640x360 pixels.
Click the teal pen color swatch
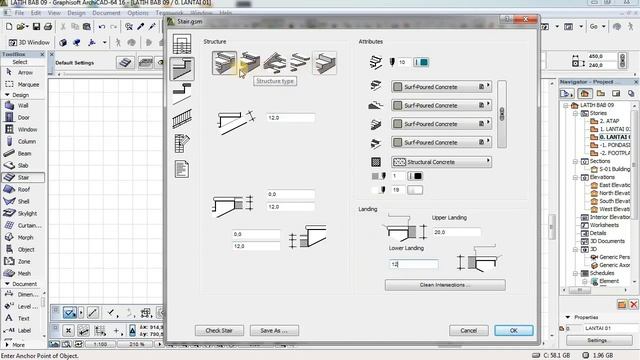pos(422,62)
